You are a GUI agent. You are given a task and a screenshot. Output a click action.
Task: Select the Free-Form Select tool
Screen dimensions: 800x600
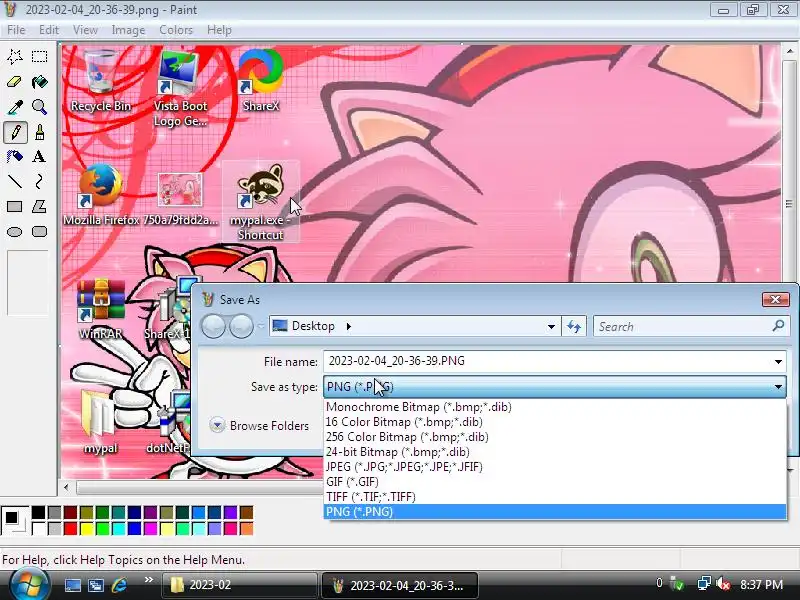click(x=15, y=56)
